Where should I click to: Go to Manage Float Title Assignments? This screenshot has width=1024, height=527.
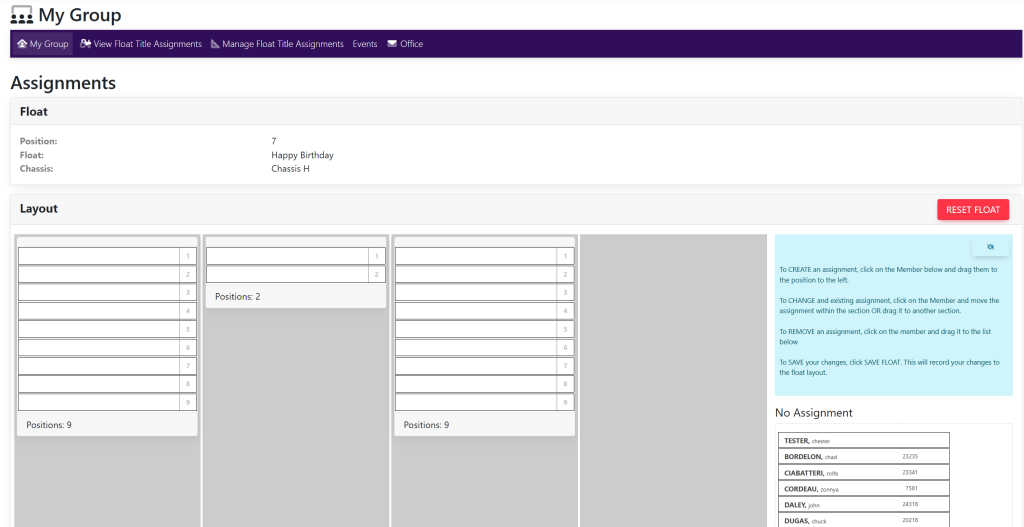click(282, 44)
